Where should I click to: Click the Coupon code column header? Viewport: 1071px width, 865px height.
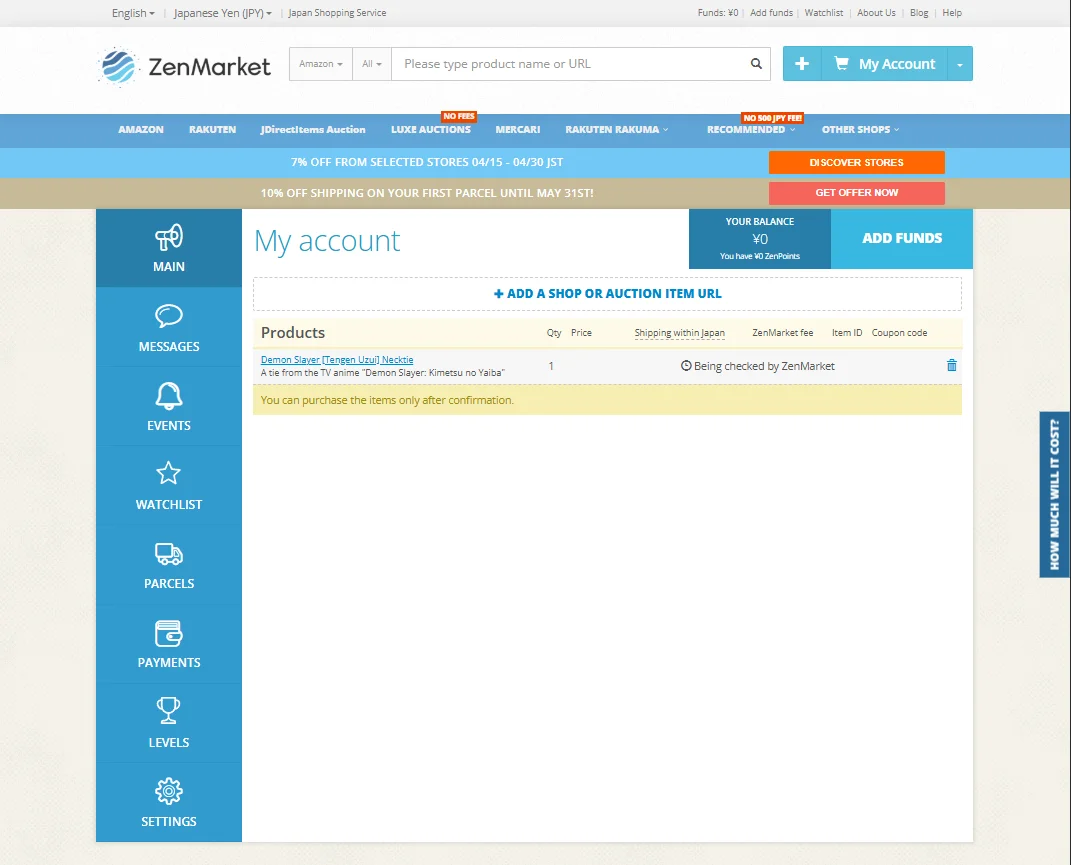tap(899, 333)
